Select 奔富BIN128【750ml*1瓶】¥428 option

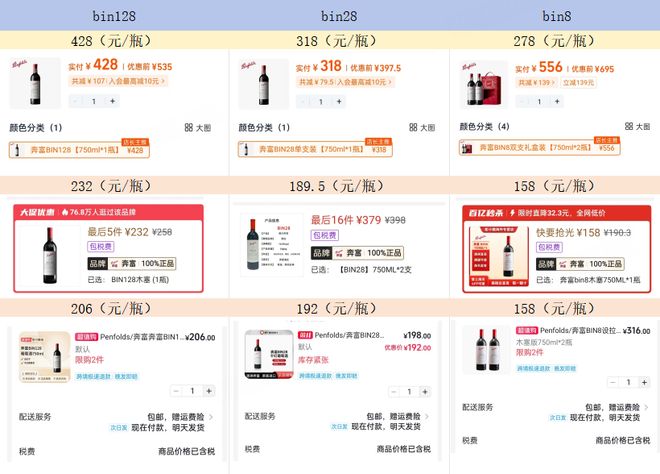tap(79, 149)
